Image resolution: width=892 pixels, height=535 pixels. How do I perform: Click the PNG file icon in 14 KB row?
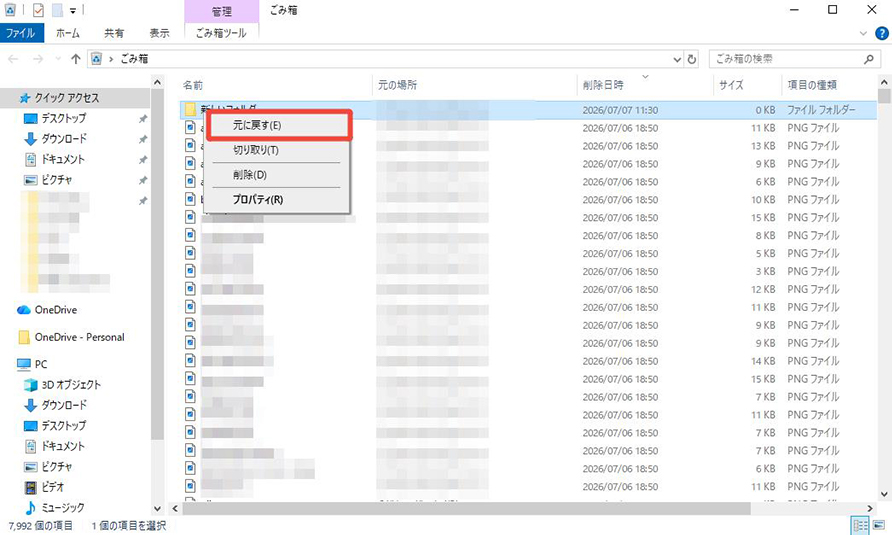point(190,361)
